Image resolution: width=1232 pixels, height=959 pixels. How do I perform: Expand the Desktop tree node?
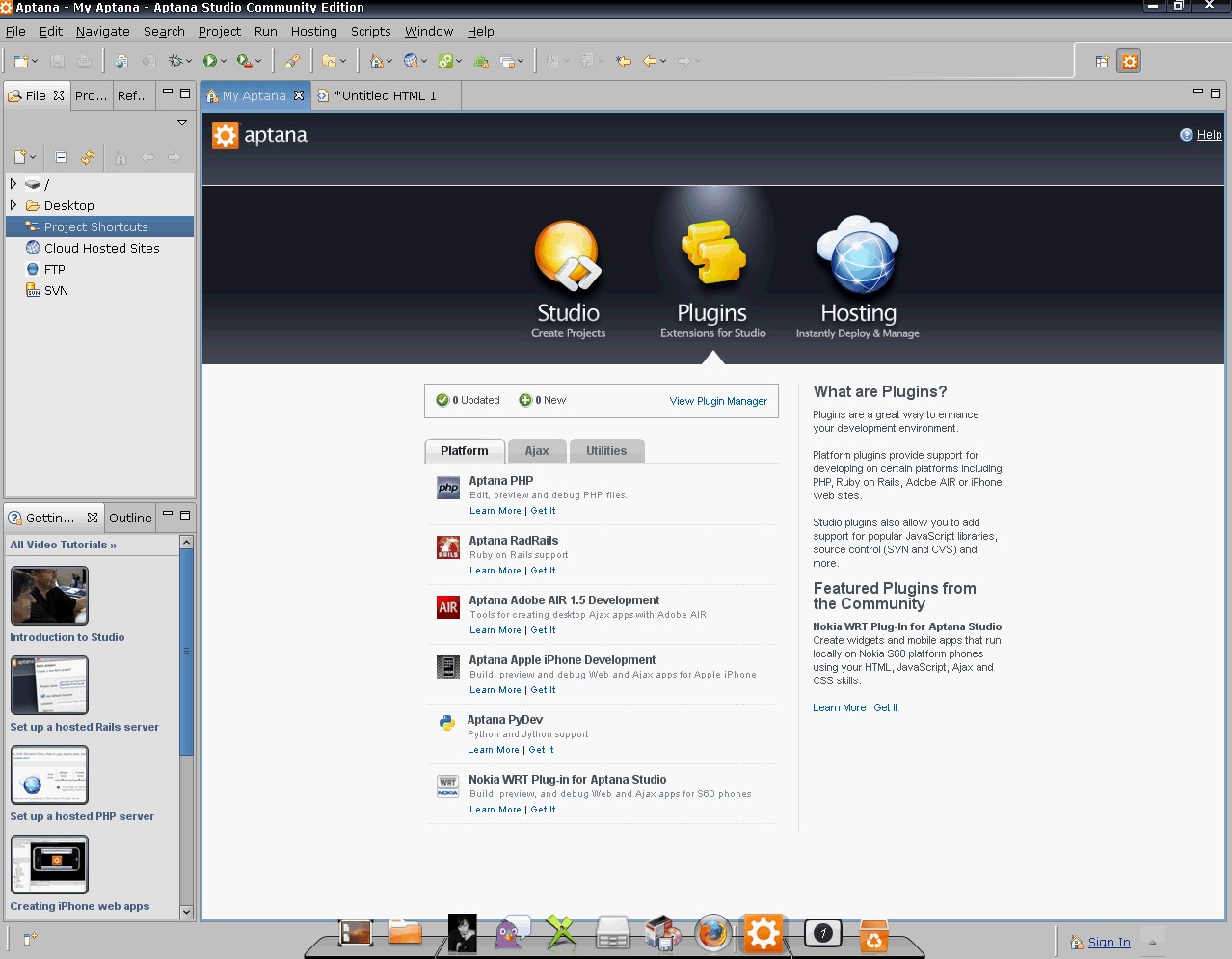13,205
